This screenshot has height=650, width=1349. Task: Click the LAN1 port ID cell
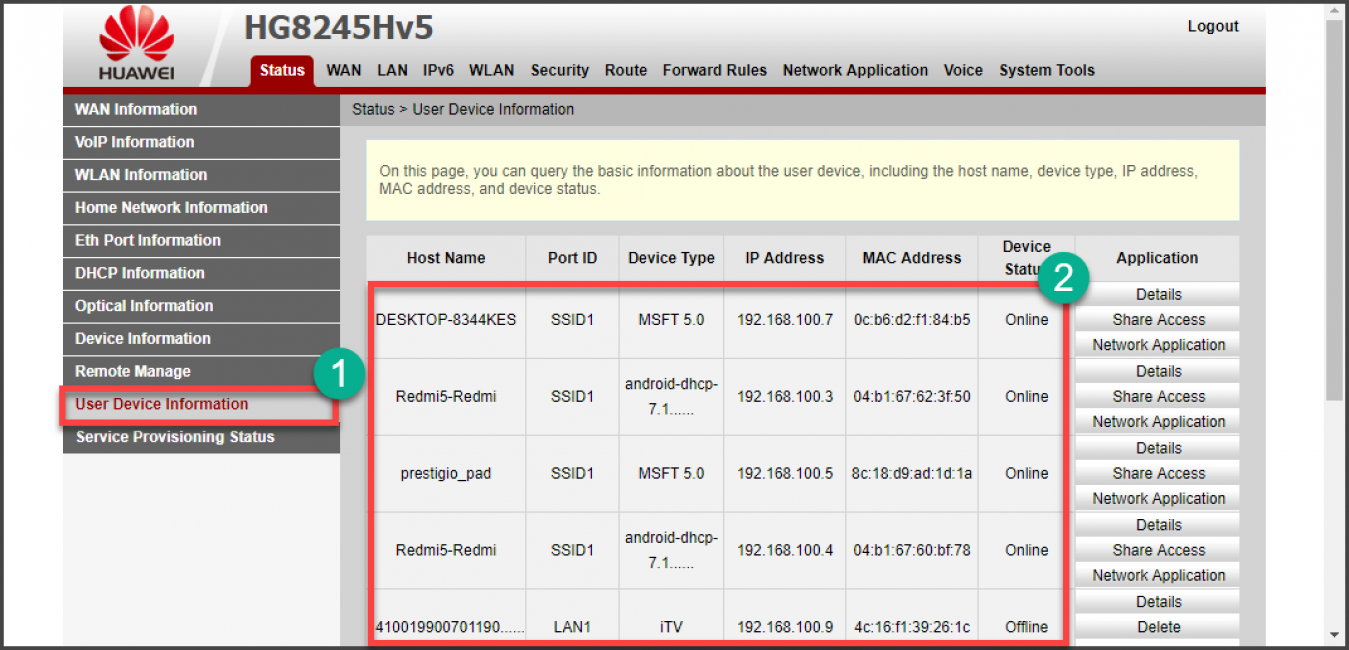click(572, 628)
